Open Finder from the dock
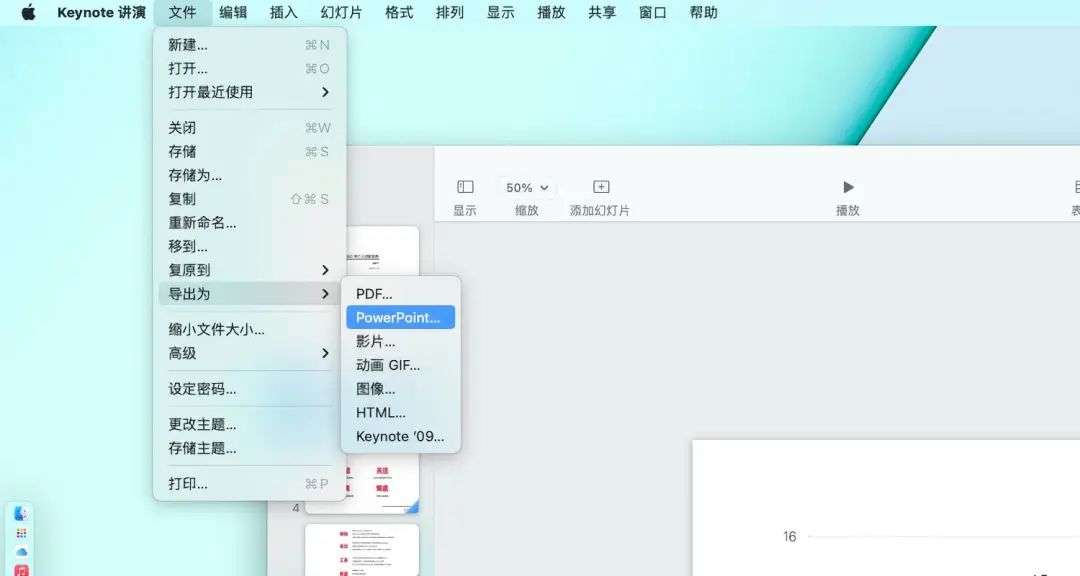 click(21, 513)
